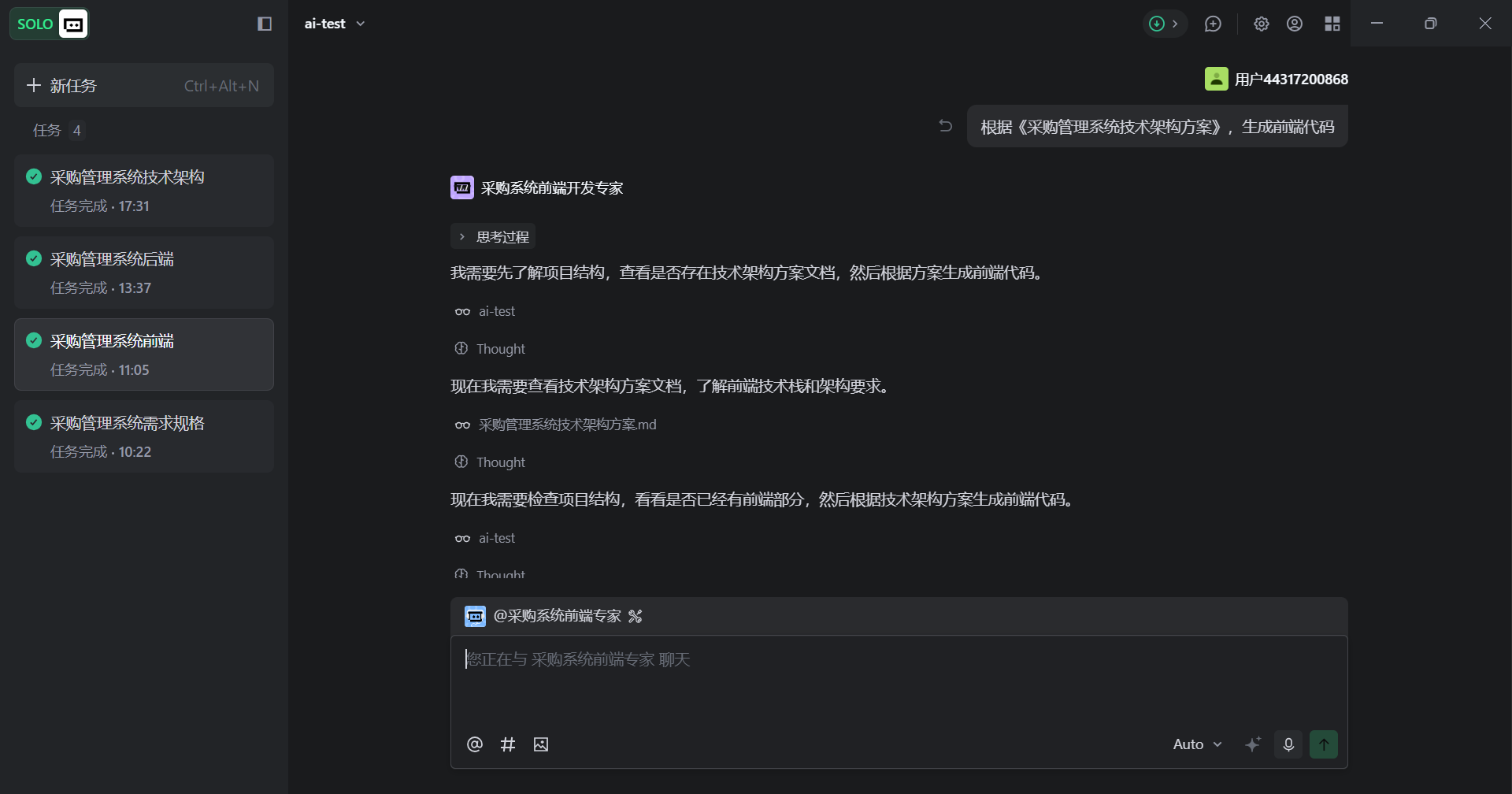This screenshot has width=1512, height=794.
Task: Collapse the sidebar with the panel toggle icon
Action: (265, 24)
